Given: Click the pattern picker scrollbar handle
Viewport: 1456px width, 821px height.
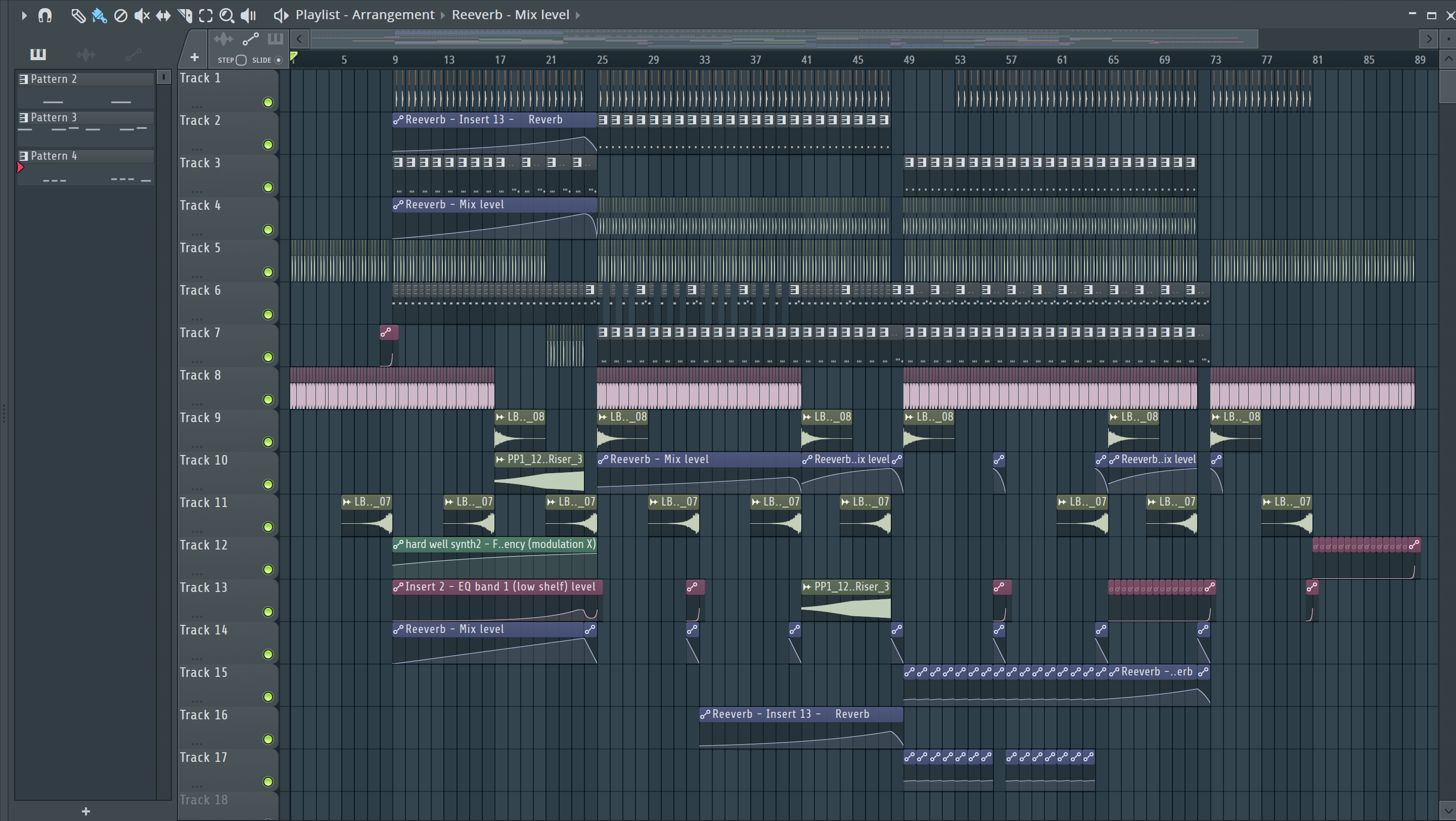Looking at the screenshot, I should [163, 77].
